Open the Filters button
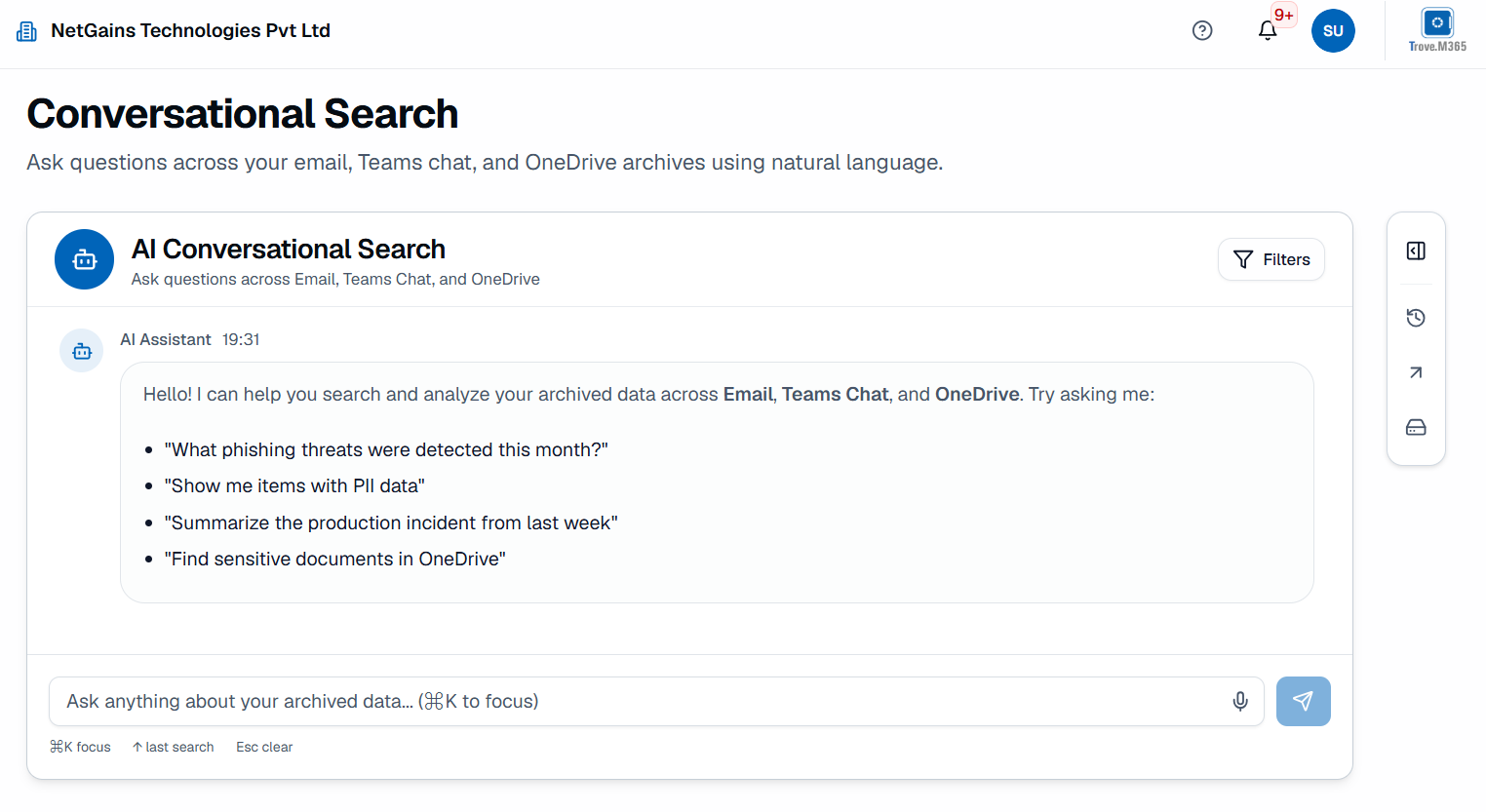The height and width of the screenshot is (812, 1486). point(1271,259)
